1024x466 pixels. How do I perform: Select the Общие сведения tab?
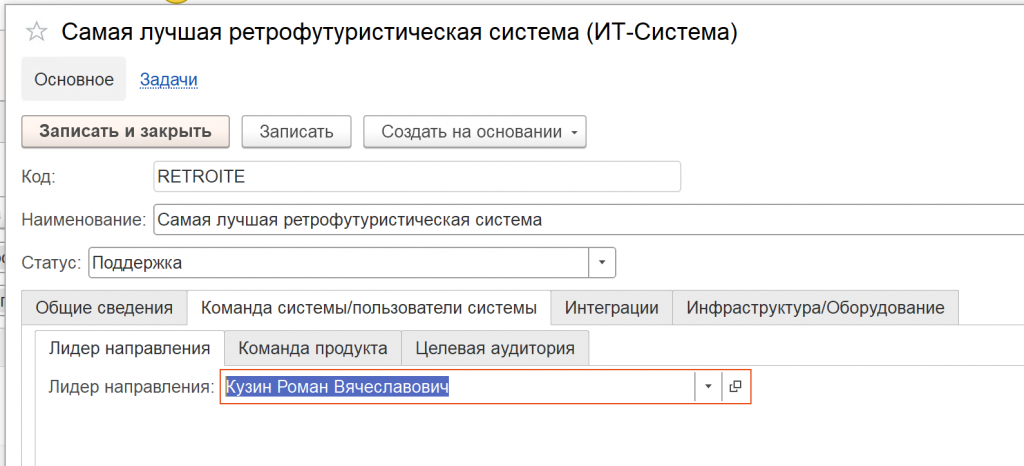pyautogui.click(x=104, y=308)
